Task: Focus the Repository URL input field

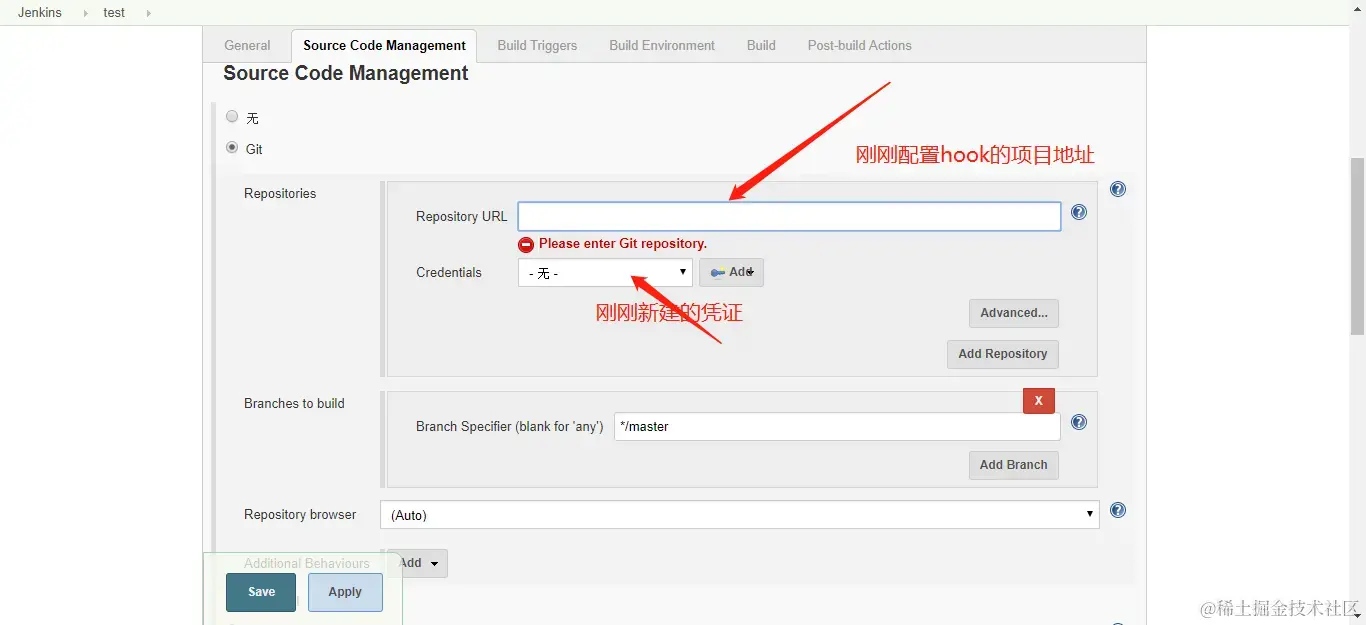Action: point(789,216)
